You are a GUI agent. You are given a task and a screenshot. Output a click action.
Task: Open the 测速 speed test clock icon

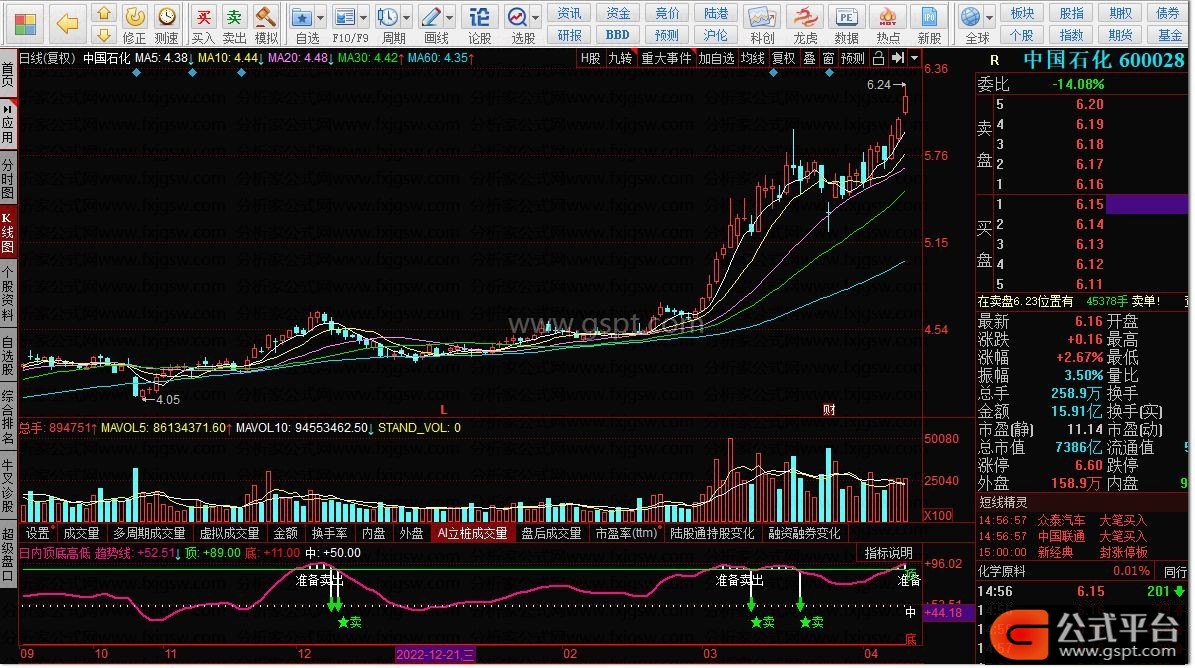click(x=166, y=24)
